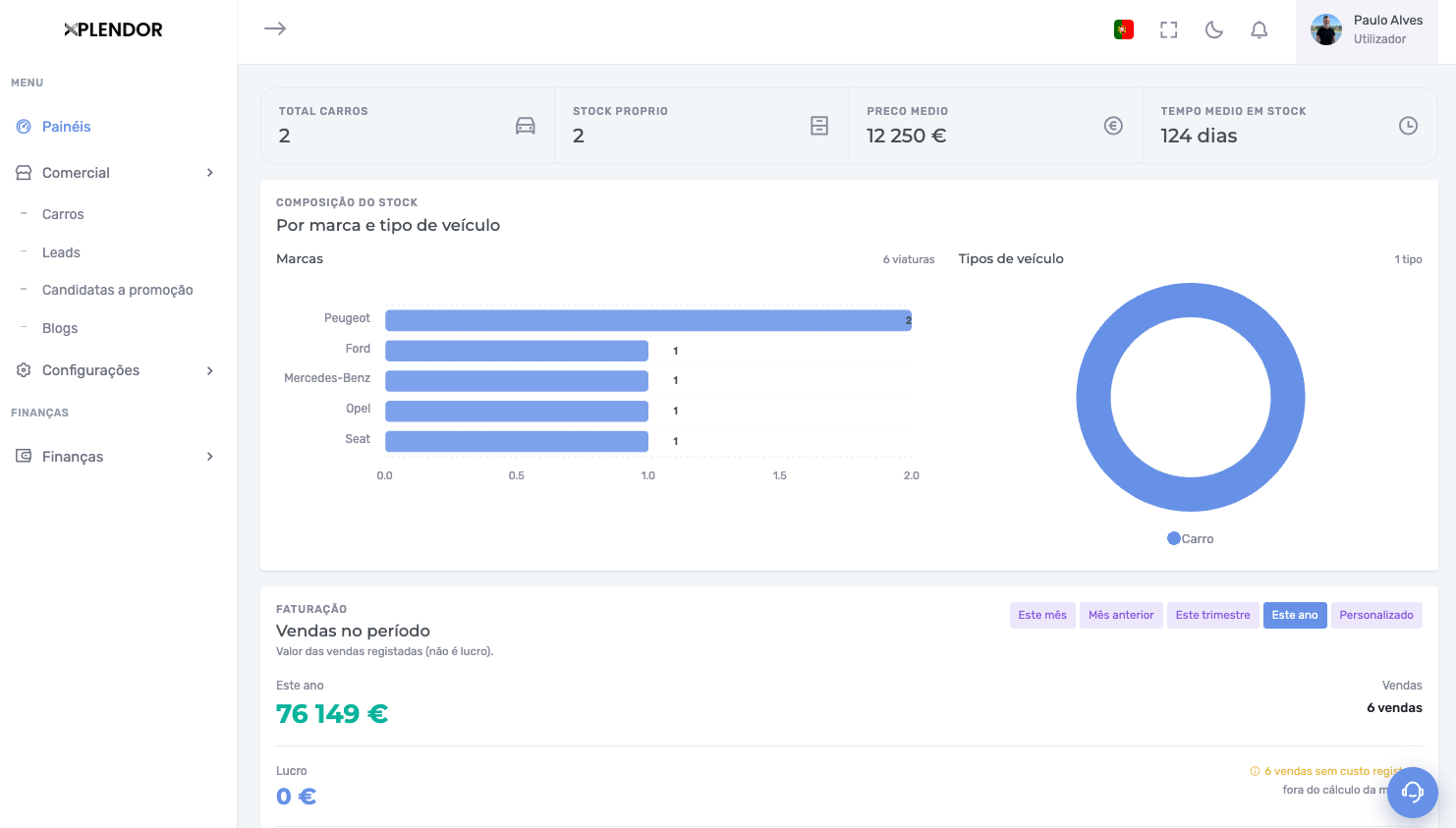Click the Configurações gear icon
The width and height of the screenshot is (1456, 828).
[24, 370]
